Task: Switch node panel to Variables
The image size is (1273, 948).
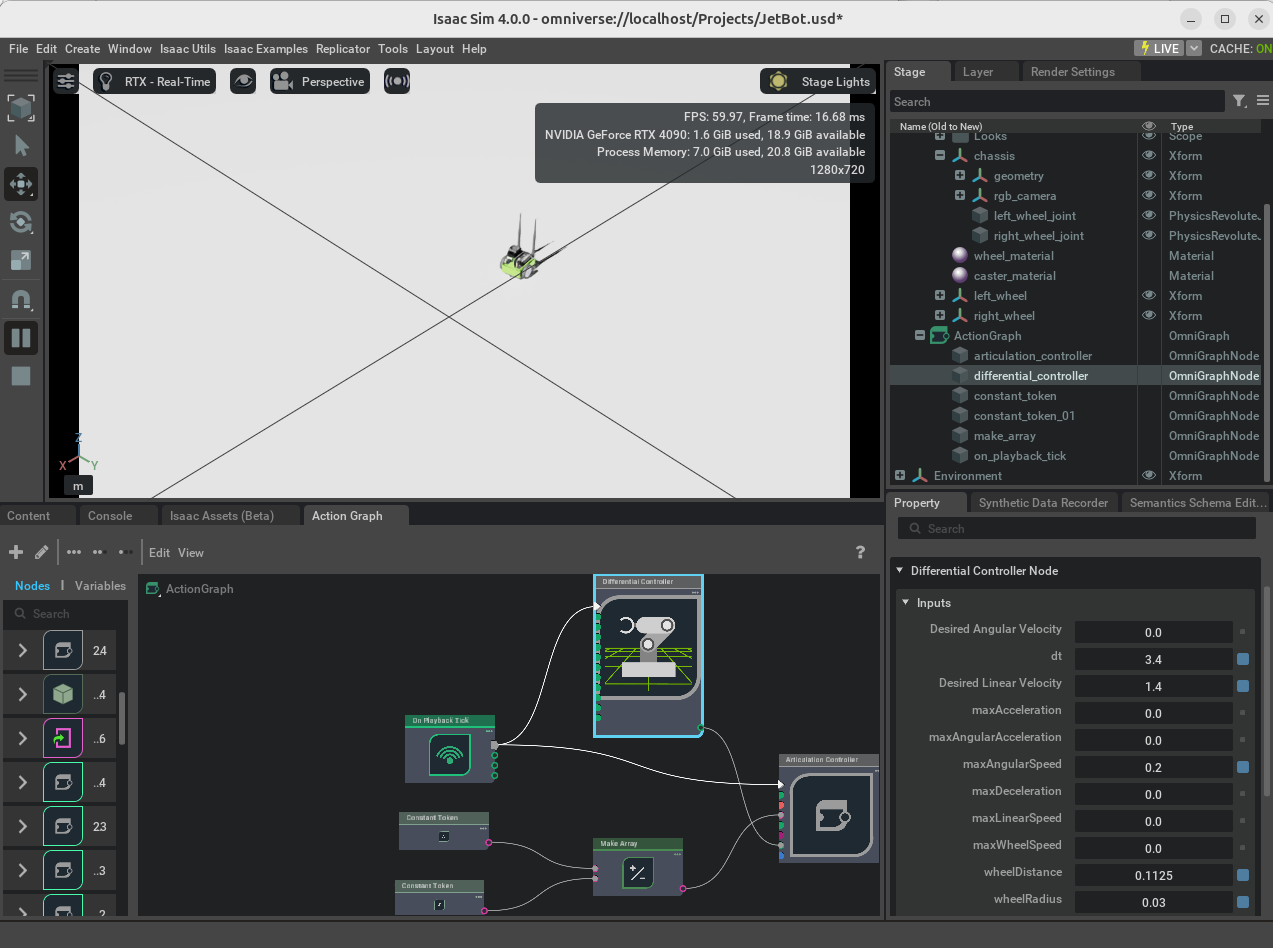Action: (x=100, y=586)
